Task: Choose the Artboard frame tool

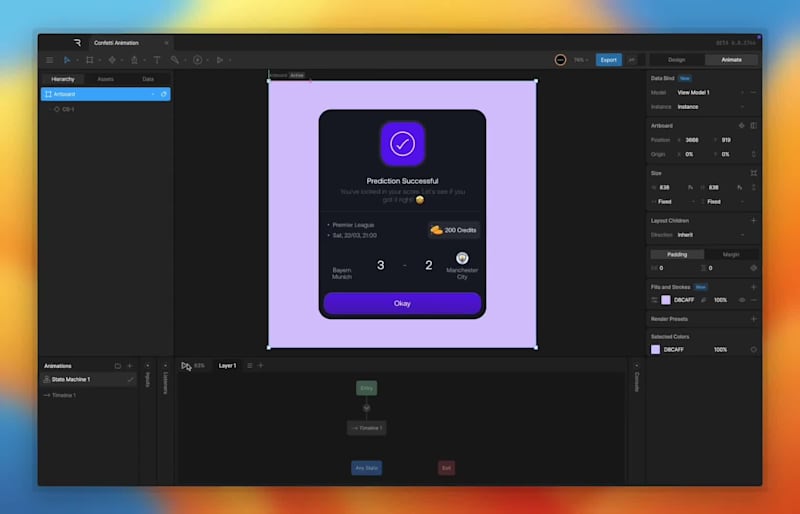Action: click(x=89, y=60)
